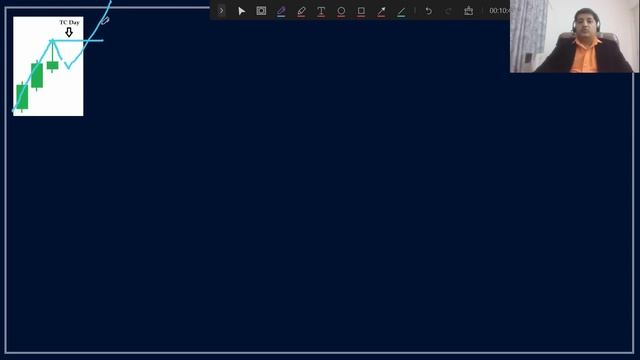The height and width of the screenshot is (360, 640).
Task: Select the pen drawing tool
Action: [x=281, y=11]
